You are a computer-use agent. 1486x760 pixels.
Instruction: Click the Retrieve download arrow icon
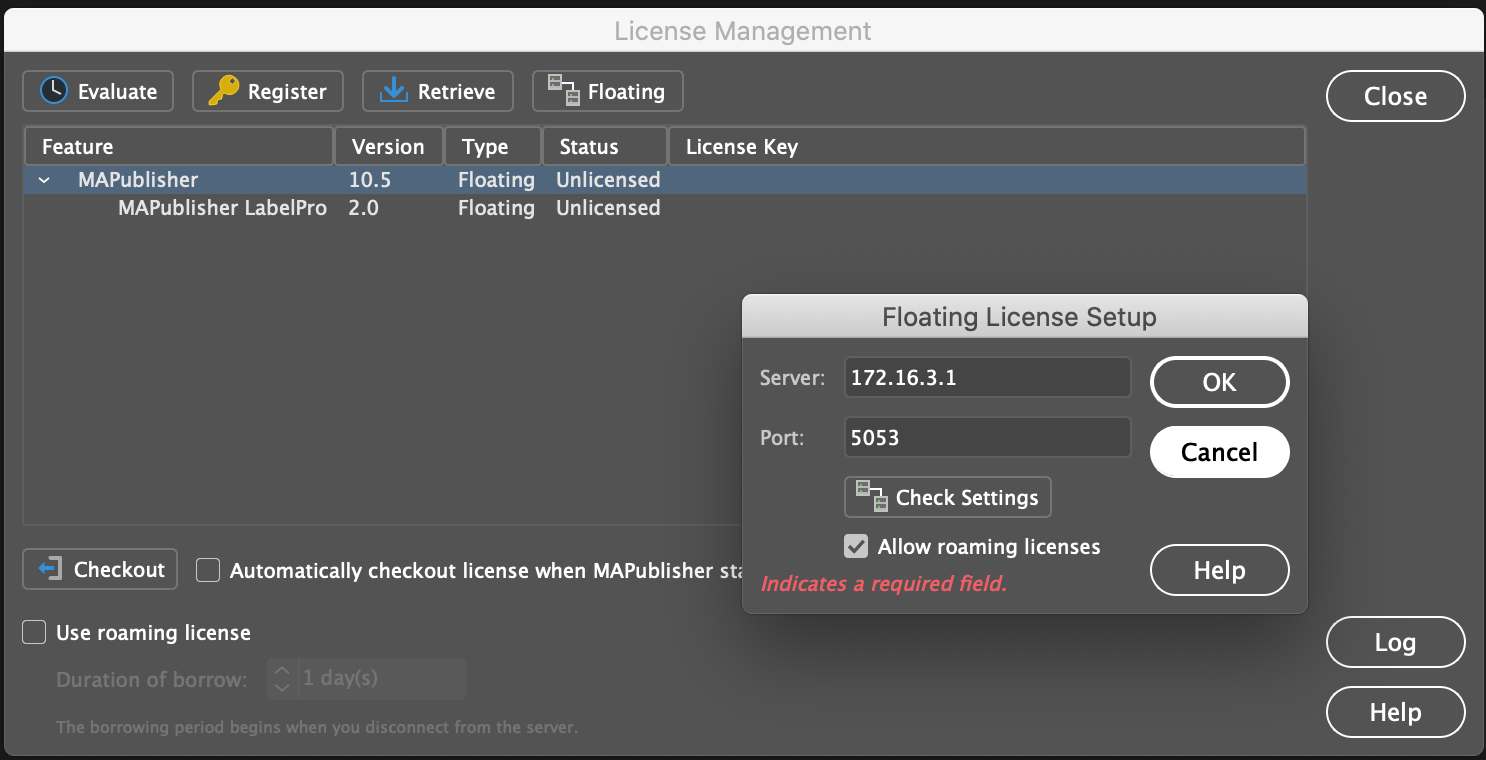394,91
